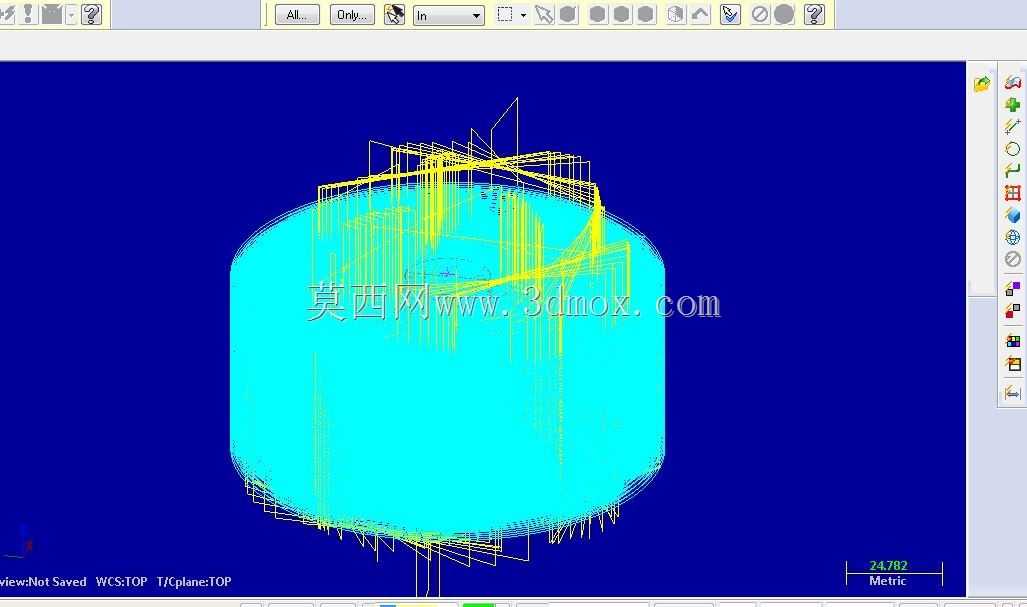The image size is (1027, 607).
Task: Expand the small dropdown arrow in top-left toolbar
Action: 71,14
